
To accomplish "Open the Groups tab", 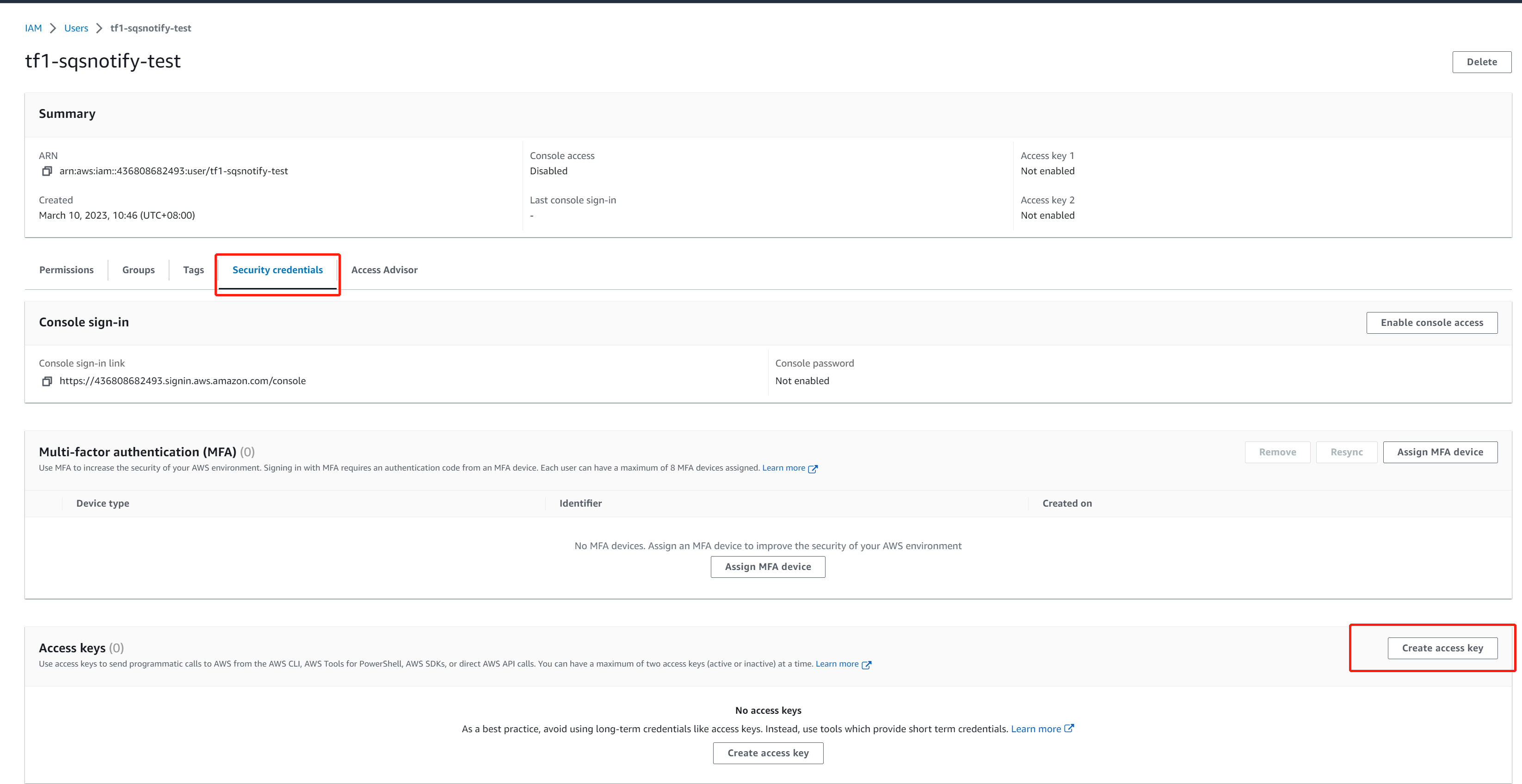I will [x=138, y=270].
